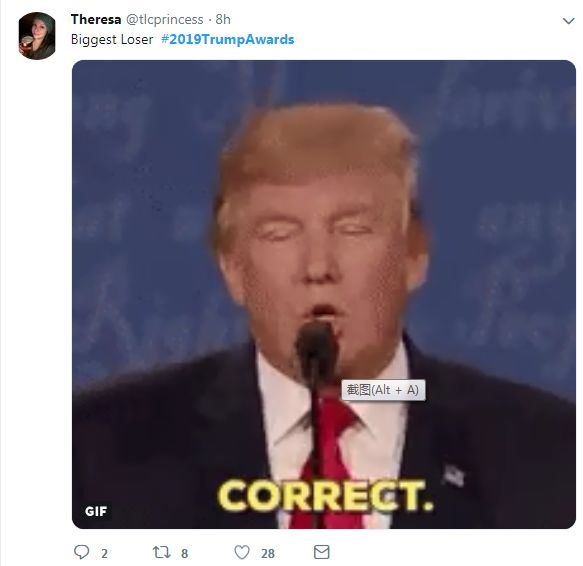Click the reply speech bubble icon

coord(81,552)
